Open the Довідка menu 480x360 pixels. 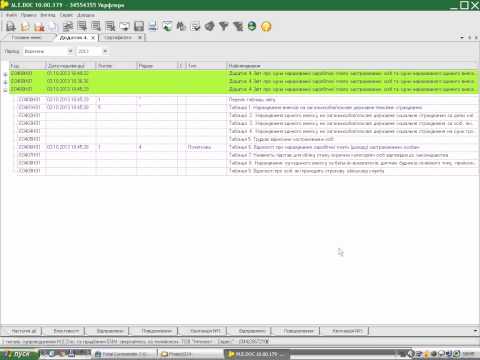point(86,15)
